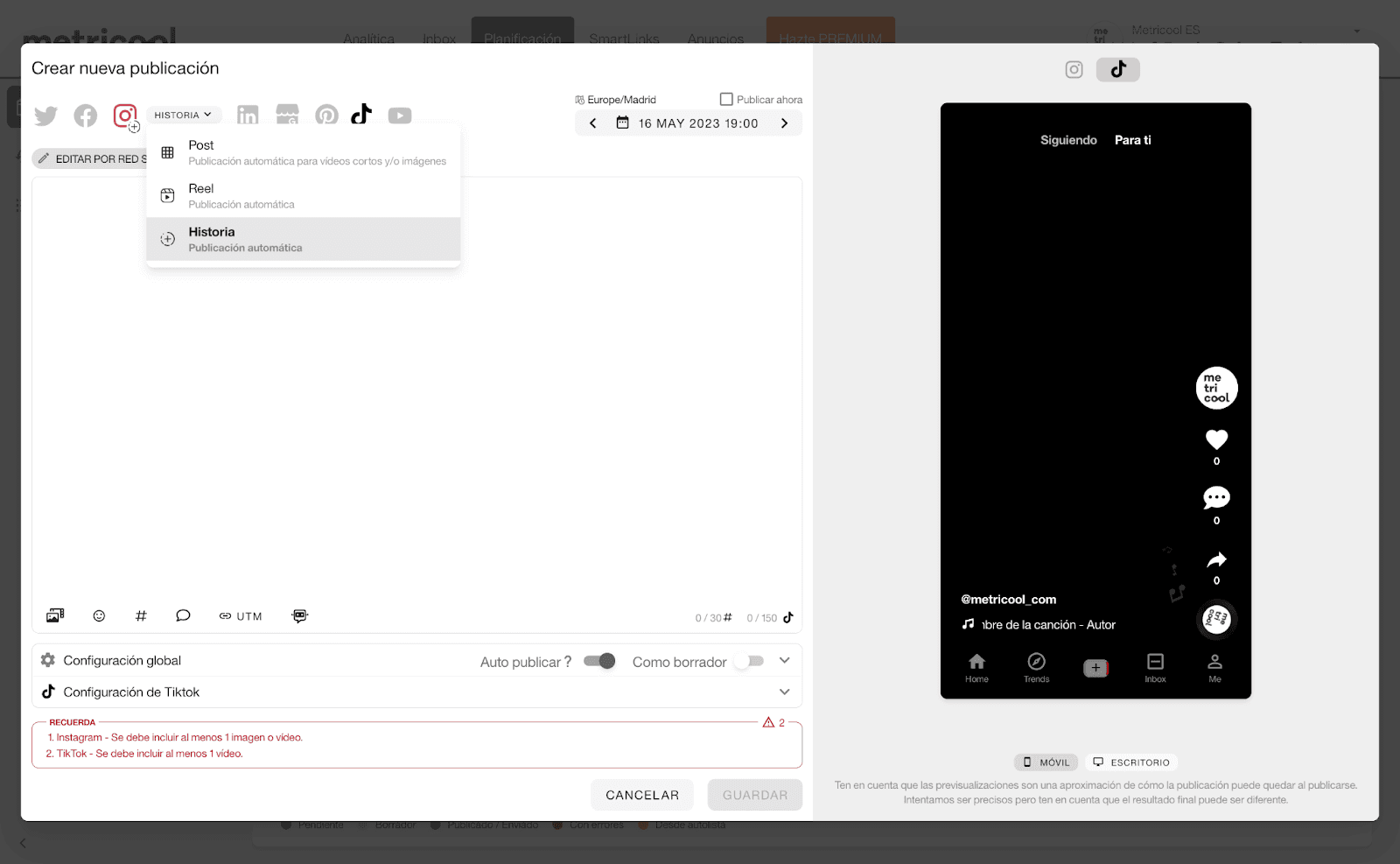Go to the next date with right arrow
Image resolution: width=1400 pixels, height=864 pixels.
(784, 123)
